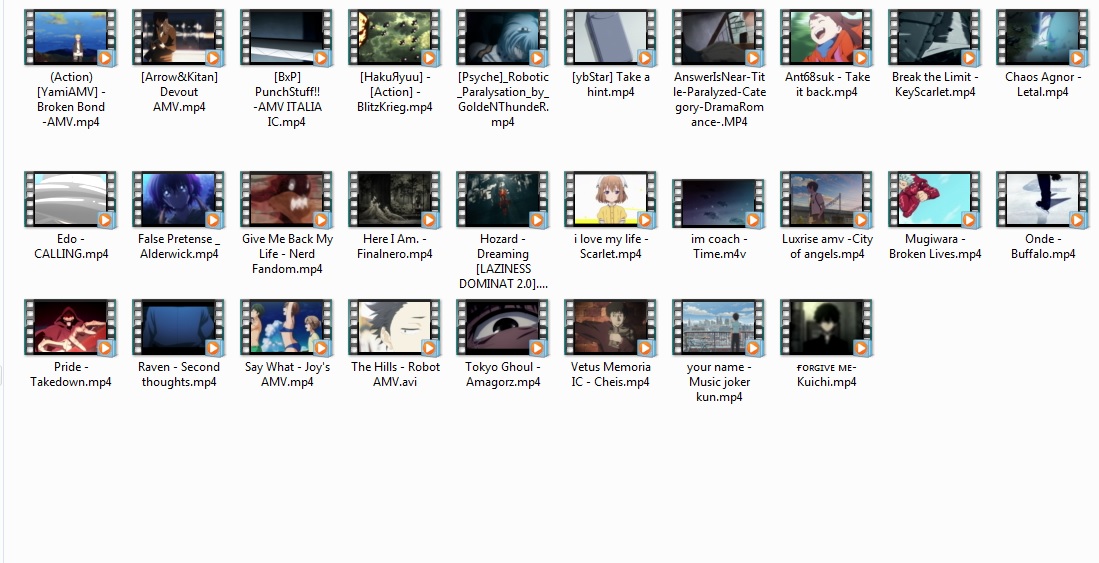Select The Hills - Robot AMV.avi icon
Image resolution: width=1099 pixels, height=563 pixels.
394,328
